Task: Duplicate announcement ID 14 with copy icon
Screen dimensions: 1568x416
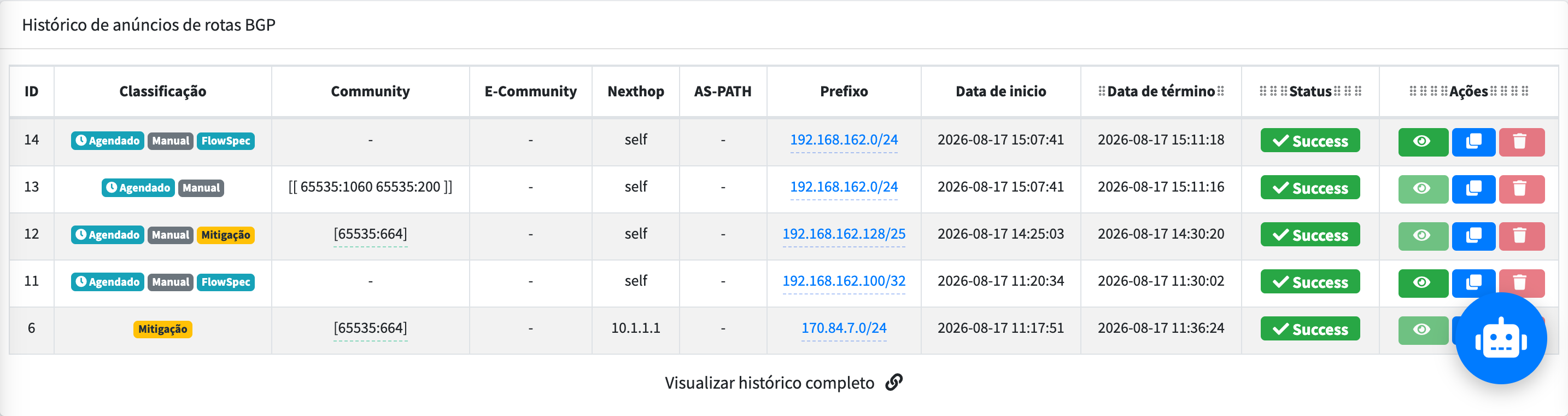Action: point(1473,142)
